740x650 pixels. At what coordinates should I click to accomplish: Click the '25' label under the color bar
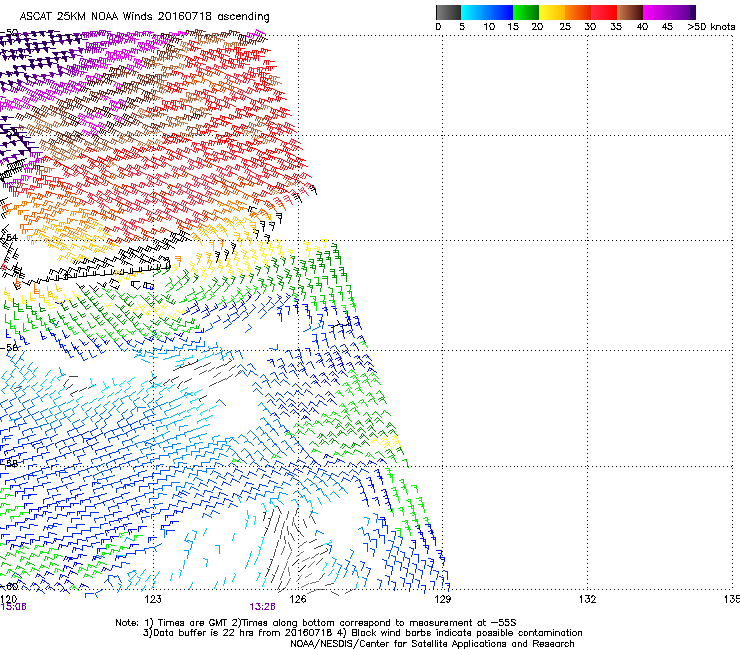[x=565, y=27]
